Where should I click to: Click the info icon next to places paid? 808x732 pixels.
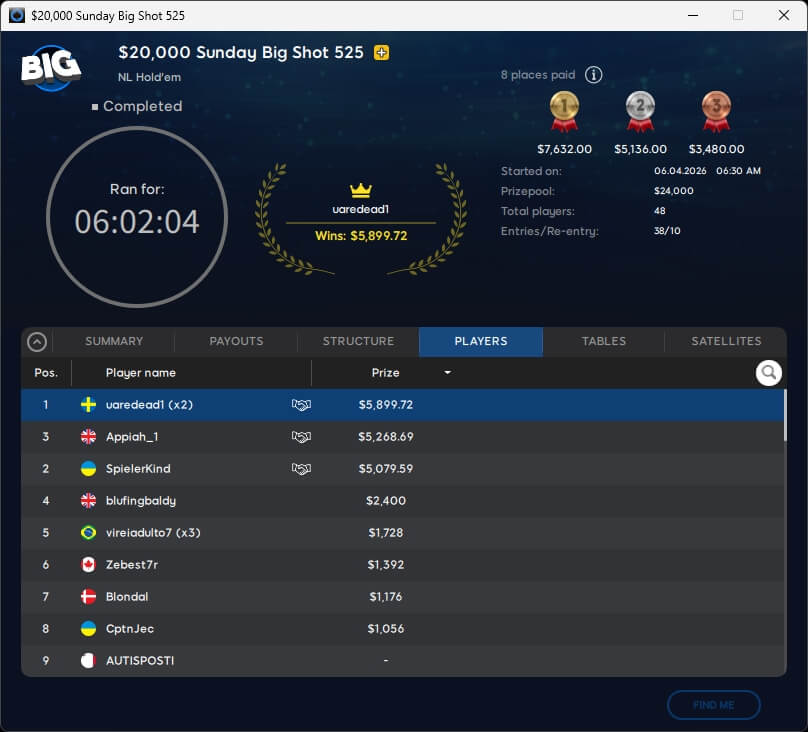tap(593, 75)
